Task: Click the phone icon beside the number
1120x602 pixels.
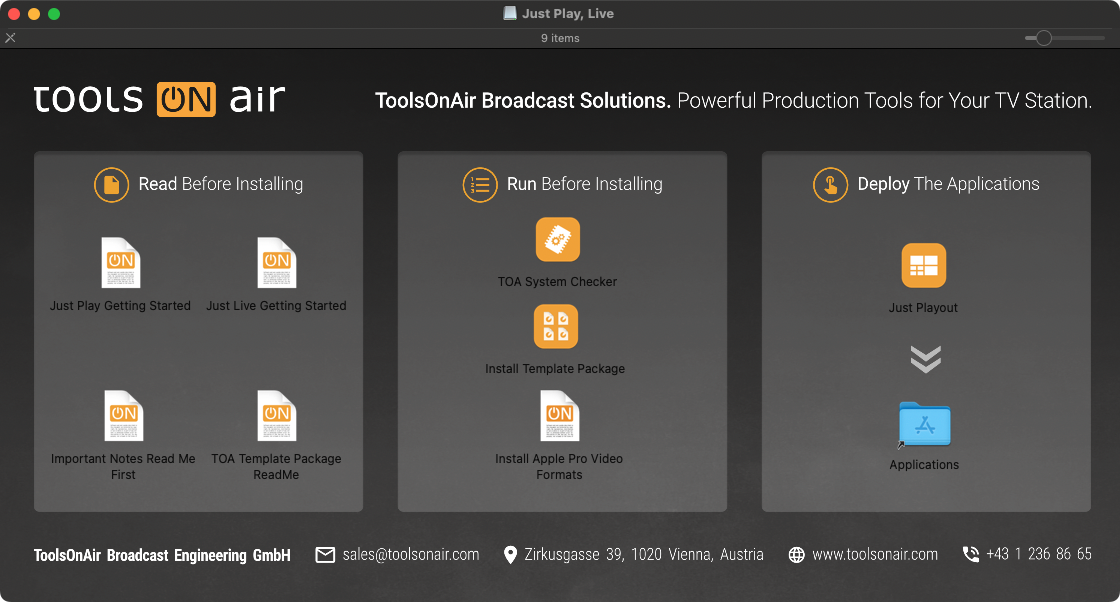Action: pyautogui.click(x=971, y=554)
